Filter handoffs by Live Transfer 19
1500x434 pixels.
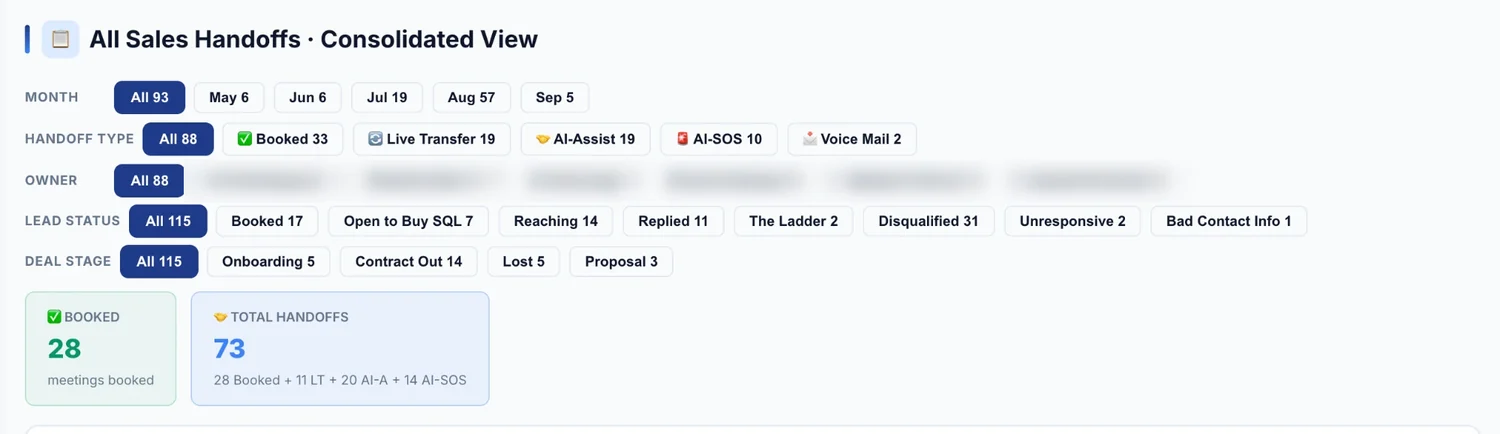[x=432, y=139]
